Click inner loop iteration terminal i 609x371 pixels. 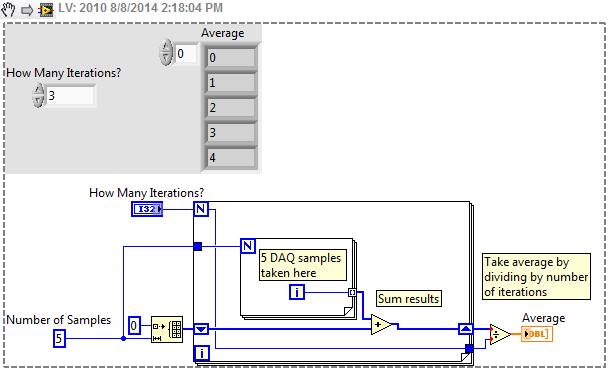[x=297, y=292]
